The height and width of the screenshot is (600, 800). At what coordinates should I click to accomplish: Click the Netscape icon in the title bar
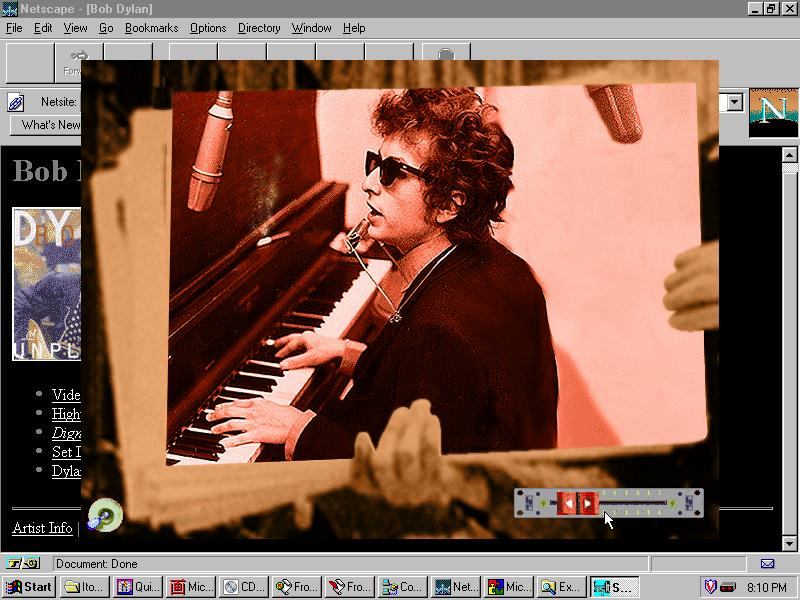(10, 9)
